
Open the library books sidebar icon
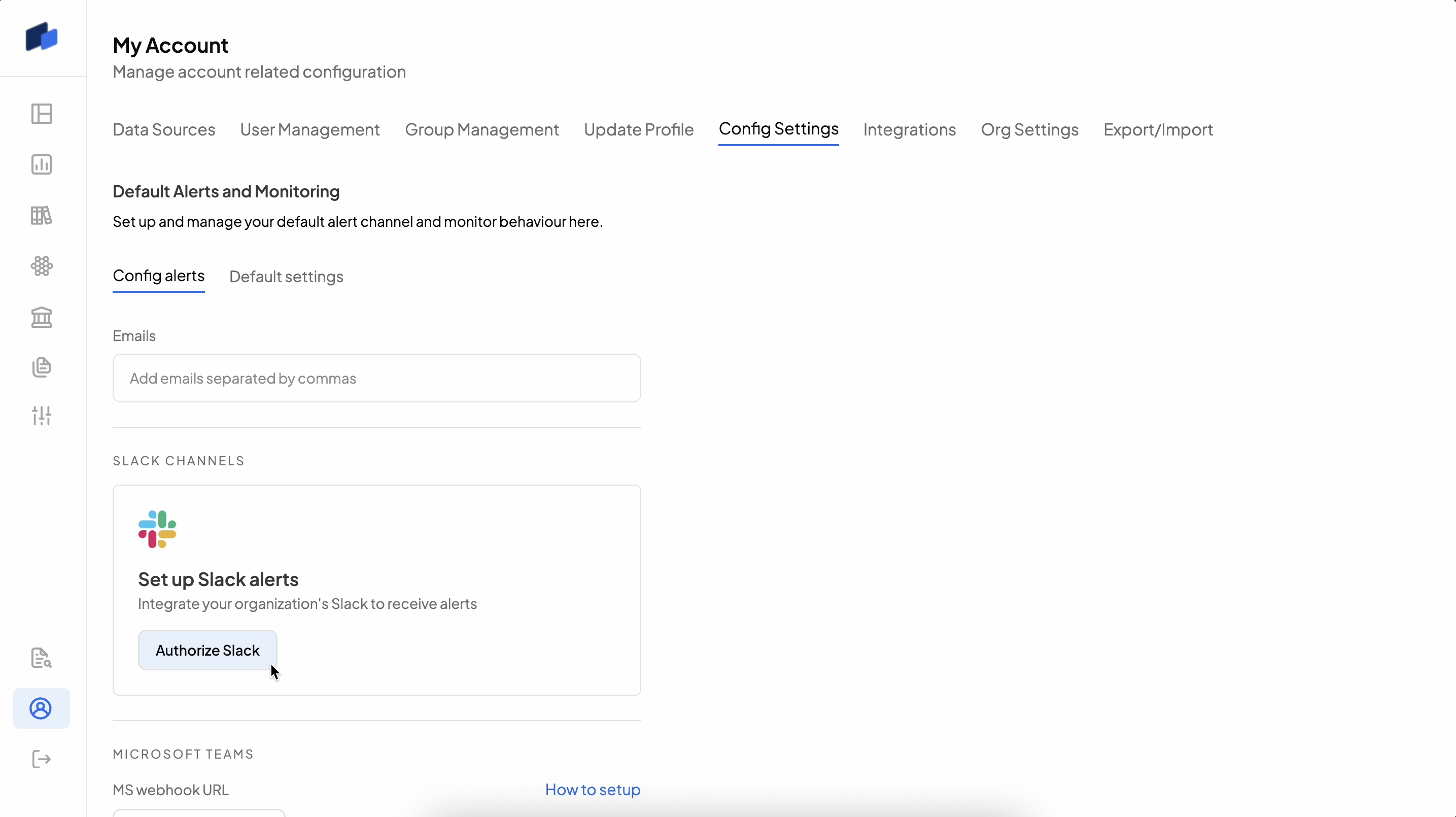pos(41,215)
